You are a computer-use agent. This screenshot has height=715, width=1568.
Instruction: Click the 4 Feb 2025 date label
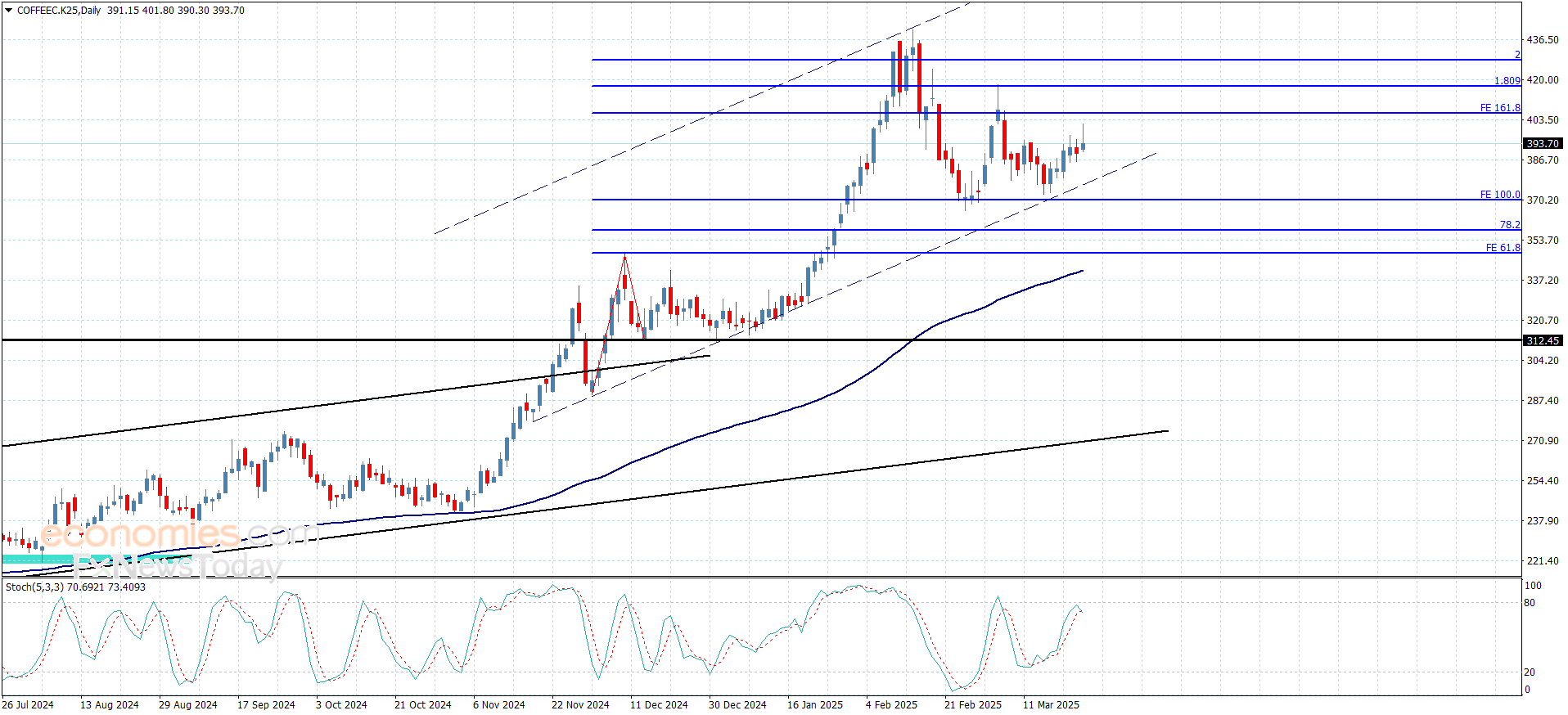click(891, 705)
